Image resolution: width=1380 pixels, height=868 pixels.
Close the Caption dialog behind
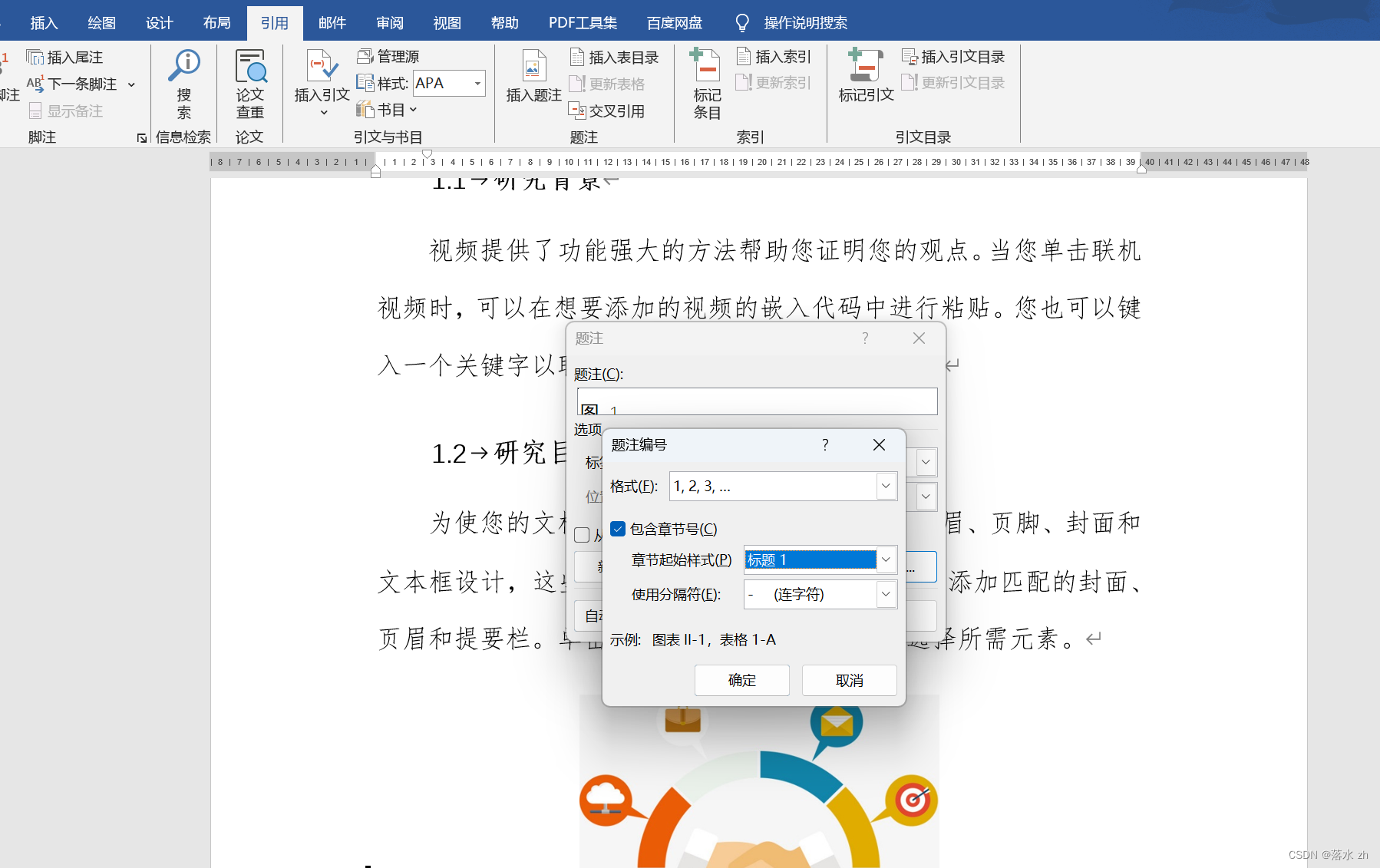click(919, 338)
